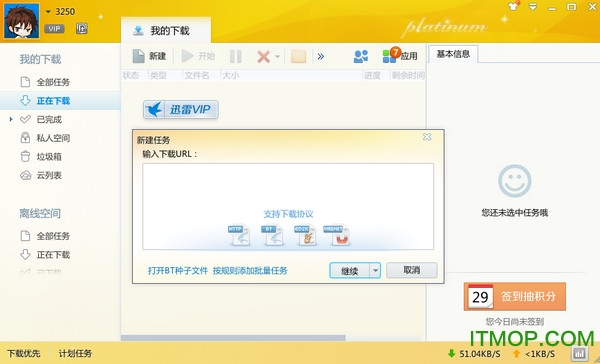Select 正在下载 under 我的下载
The image size is (600, 364).
click(x=60, y=101)
